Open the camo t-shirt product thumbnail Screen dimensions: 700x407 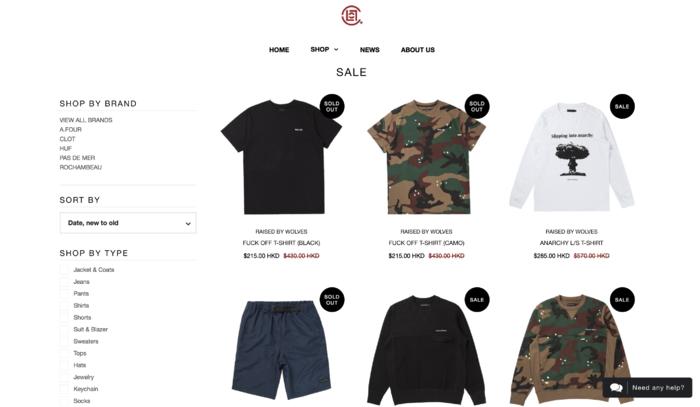pyautogui.click(x=426, y=157)
